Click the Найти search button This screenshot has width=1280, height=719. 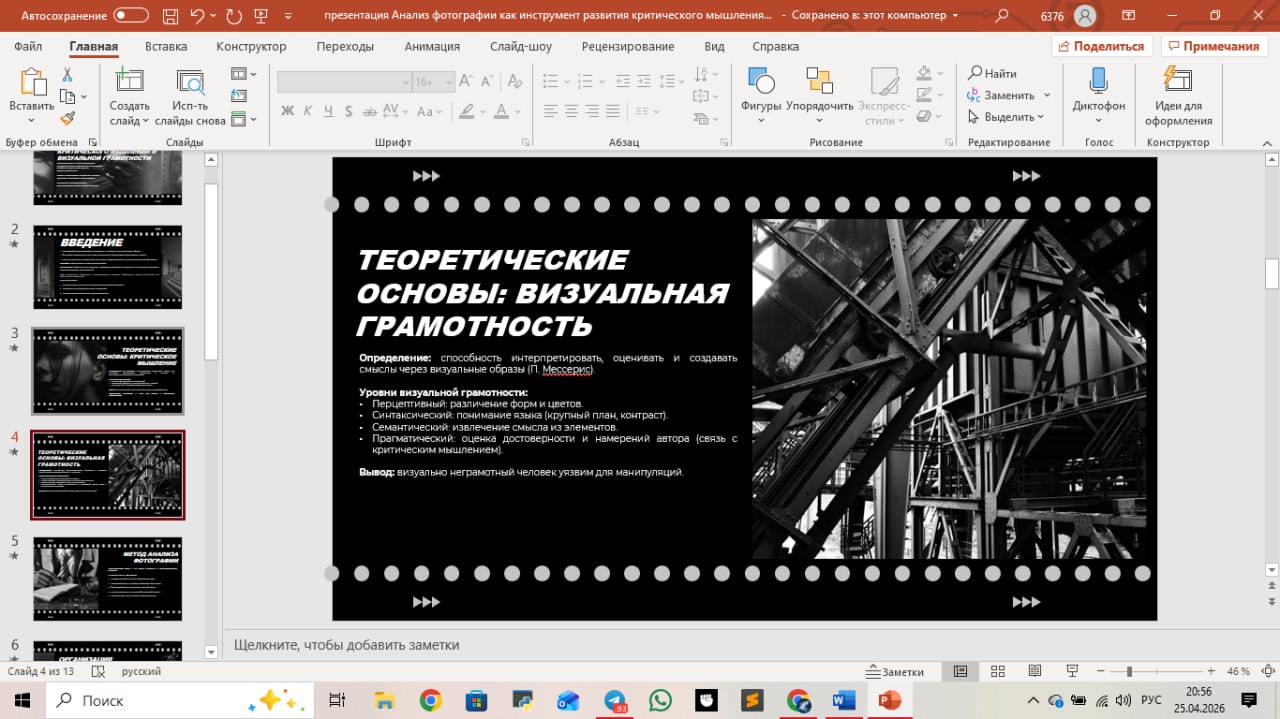(x=992, y=73)
